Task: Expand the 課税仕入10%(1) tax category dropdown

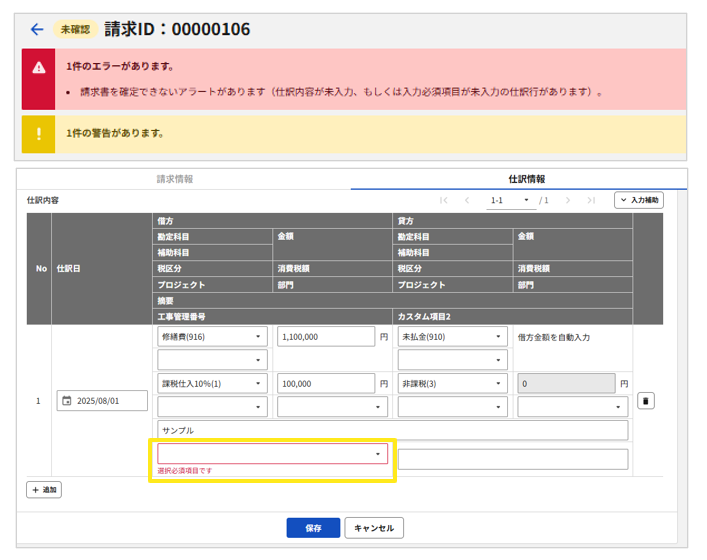Action: pos(212,383)
